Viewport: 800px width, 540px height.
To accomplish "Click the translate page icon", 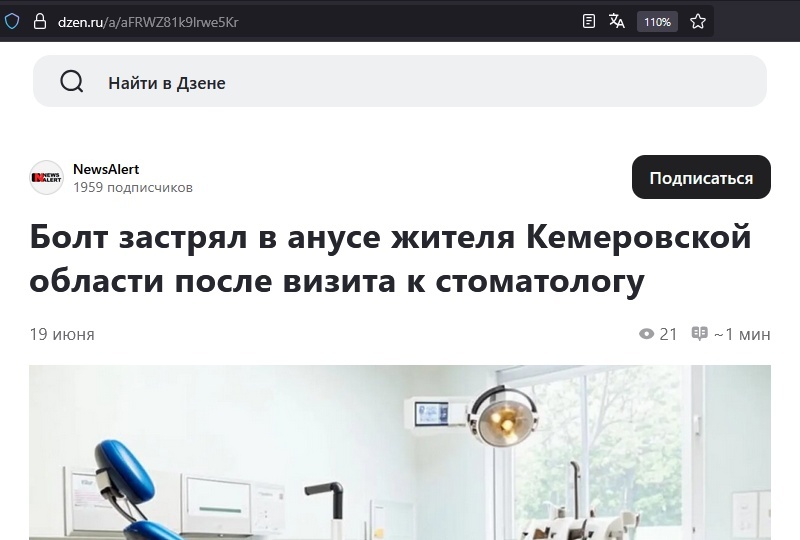I will pyautogui.click(x=616, y=21).
